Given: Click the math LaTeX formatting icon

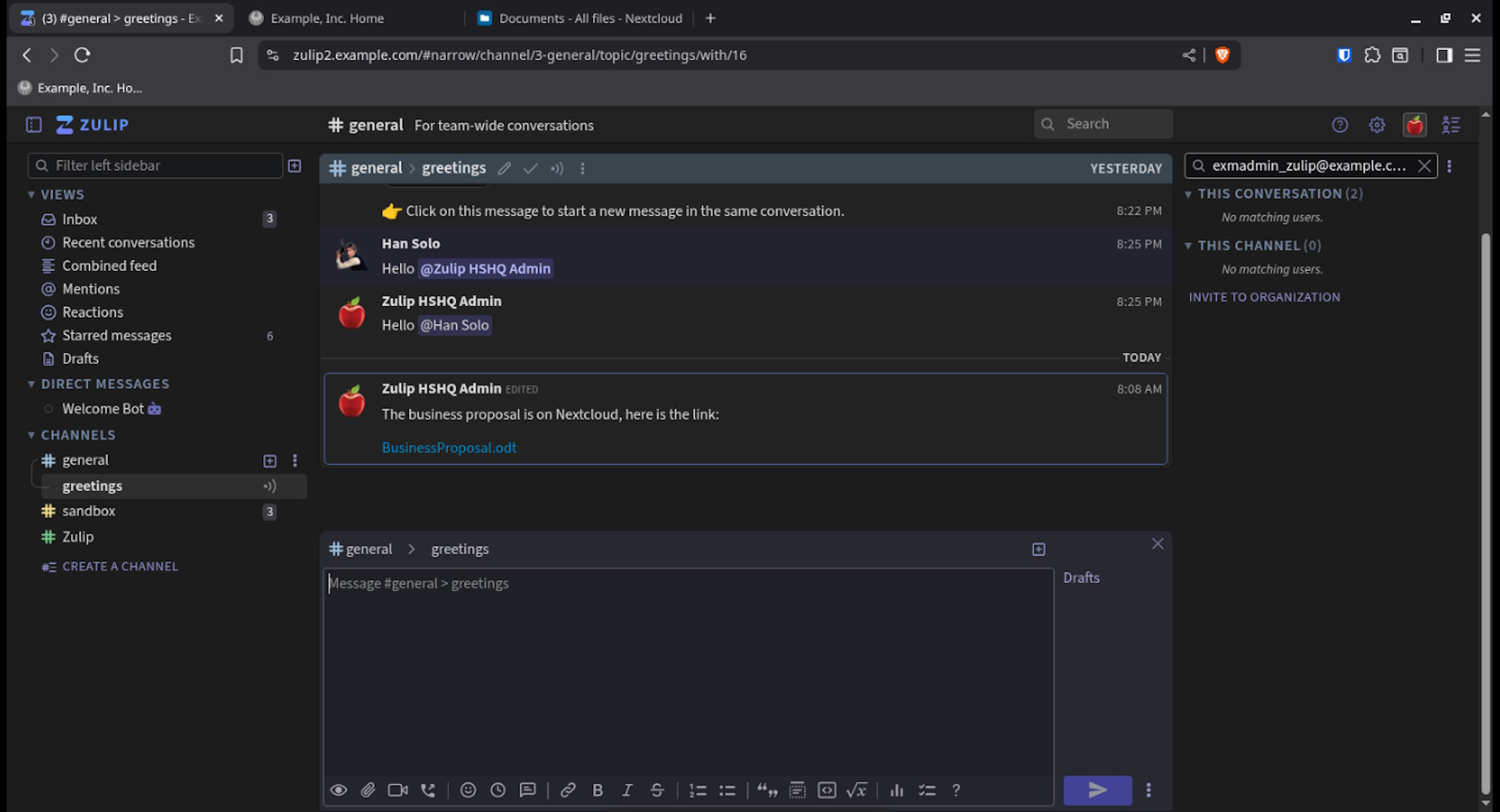Looking at the screenshot, I should [x=857, y=790].
